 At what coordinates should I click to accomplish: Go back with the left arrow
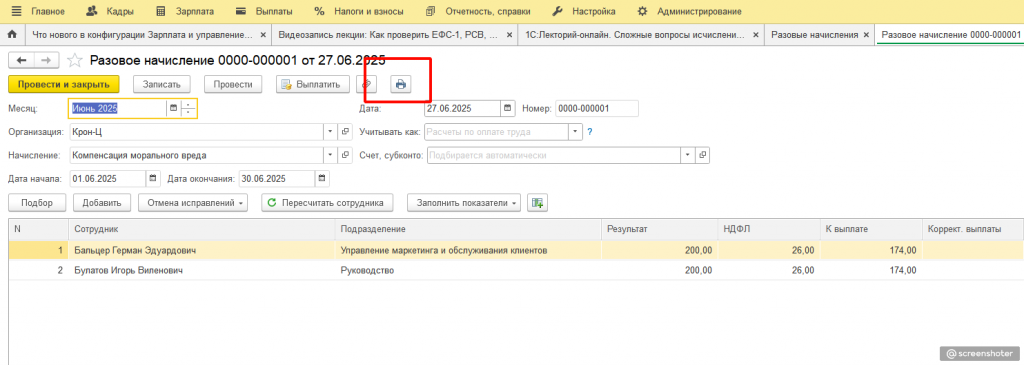coord(21,60)
